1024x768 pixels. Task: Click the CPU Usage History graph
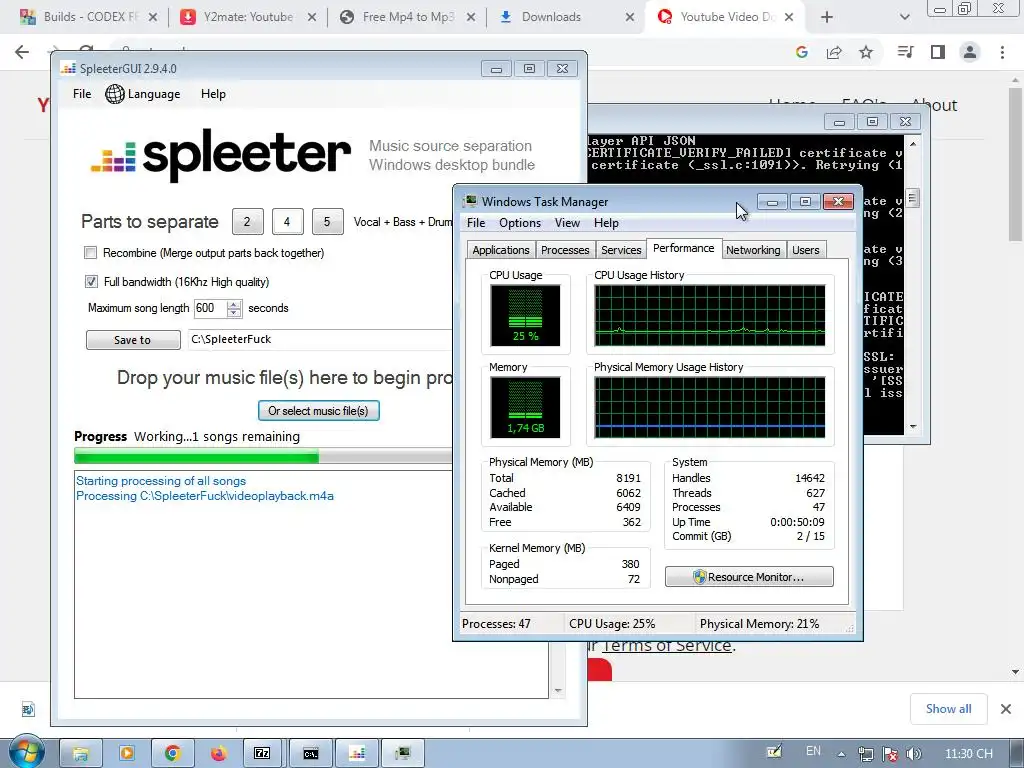pyautogui.click(x=709, y=315)
